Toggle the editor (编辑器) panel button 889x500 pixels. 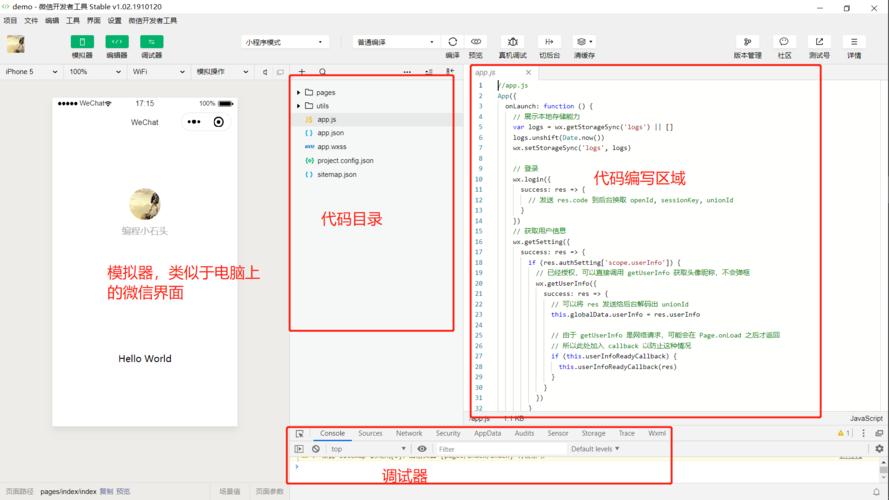[x=117, y=42]
